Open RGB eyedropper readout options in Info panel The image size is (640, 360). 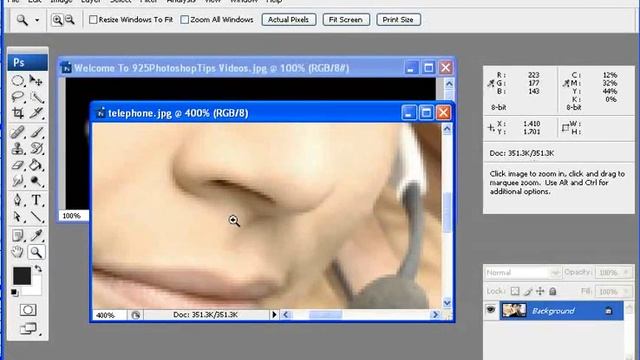(491, 83)
